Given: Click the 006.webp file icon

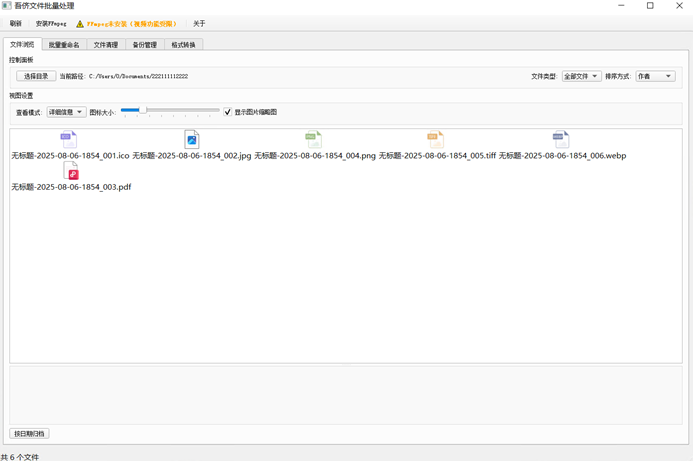Looking at the screenshot, I should click(x=561, y=140).
